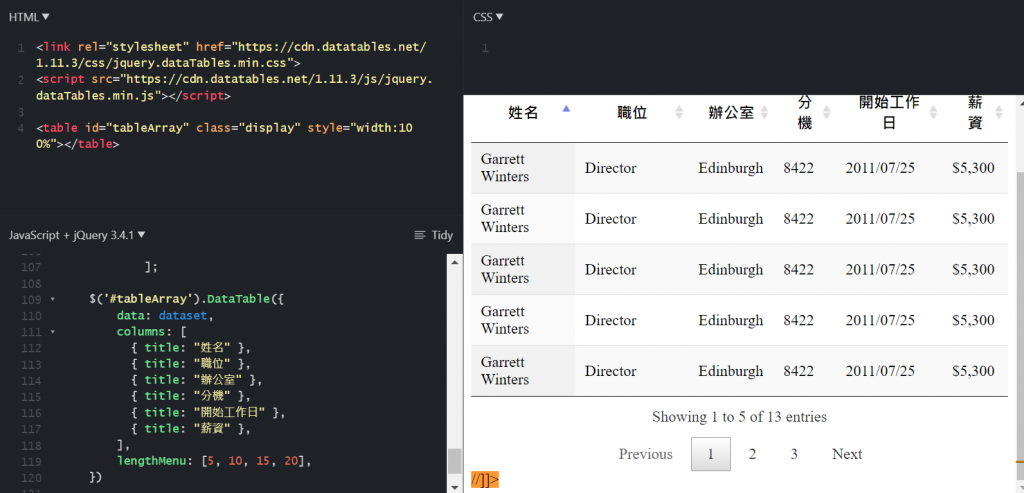Image resolution: width=1024 pixels, height=493 pixels.
Task: Click the "data: dataset," code line
Action: pos(165,315)
